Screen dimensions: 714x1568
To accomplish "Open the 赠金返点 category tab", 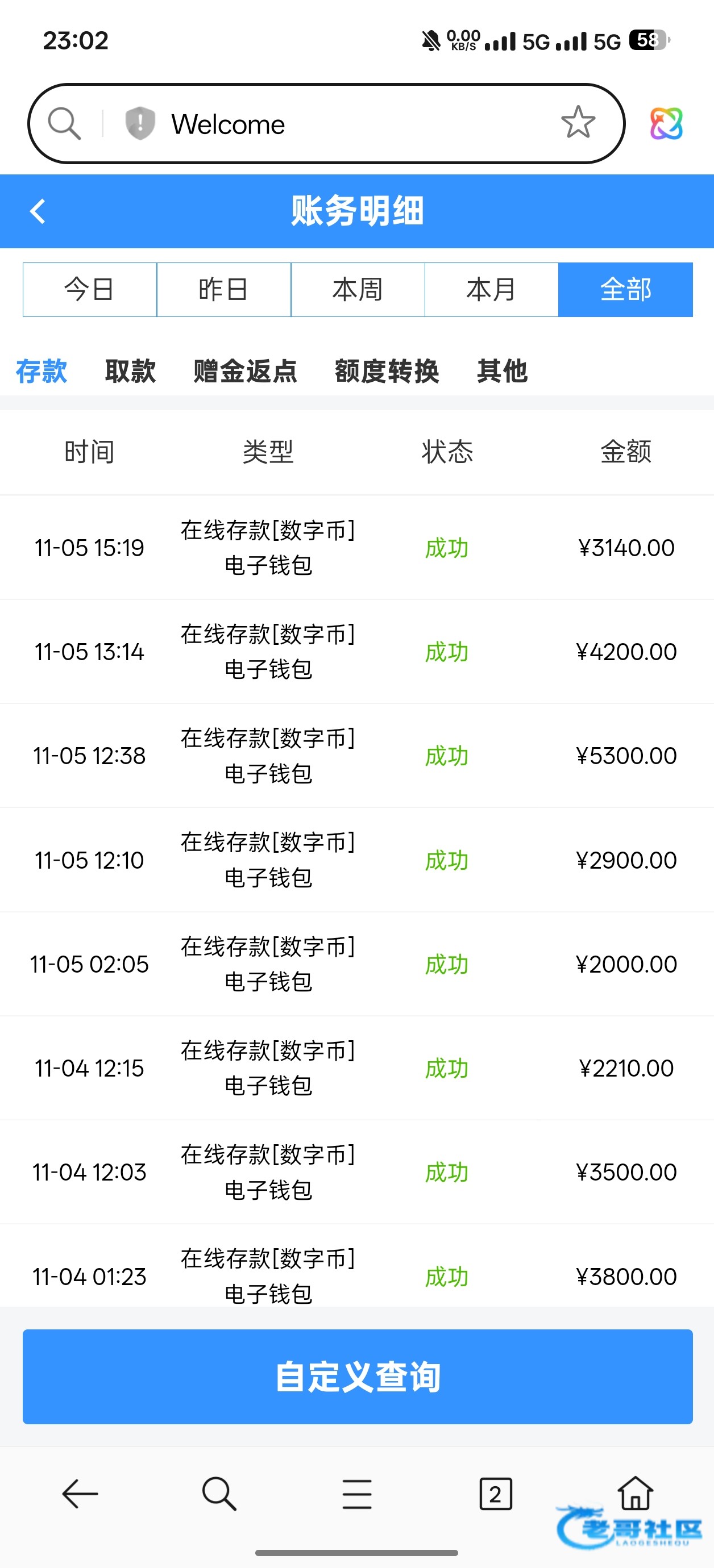I will 245,372.
